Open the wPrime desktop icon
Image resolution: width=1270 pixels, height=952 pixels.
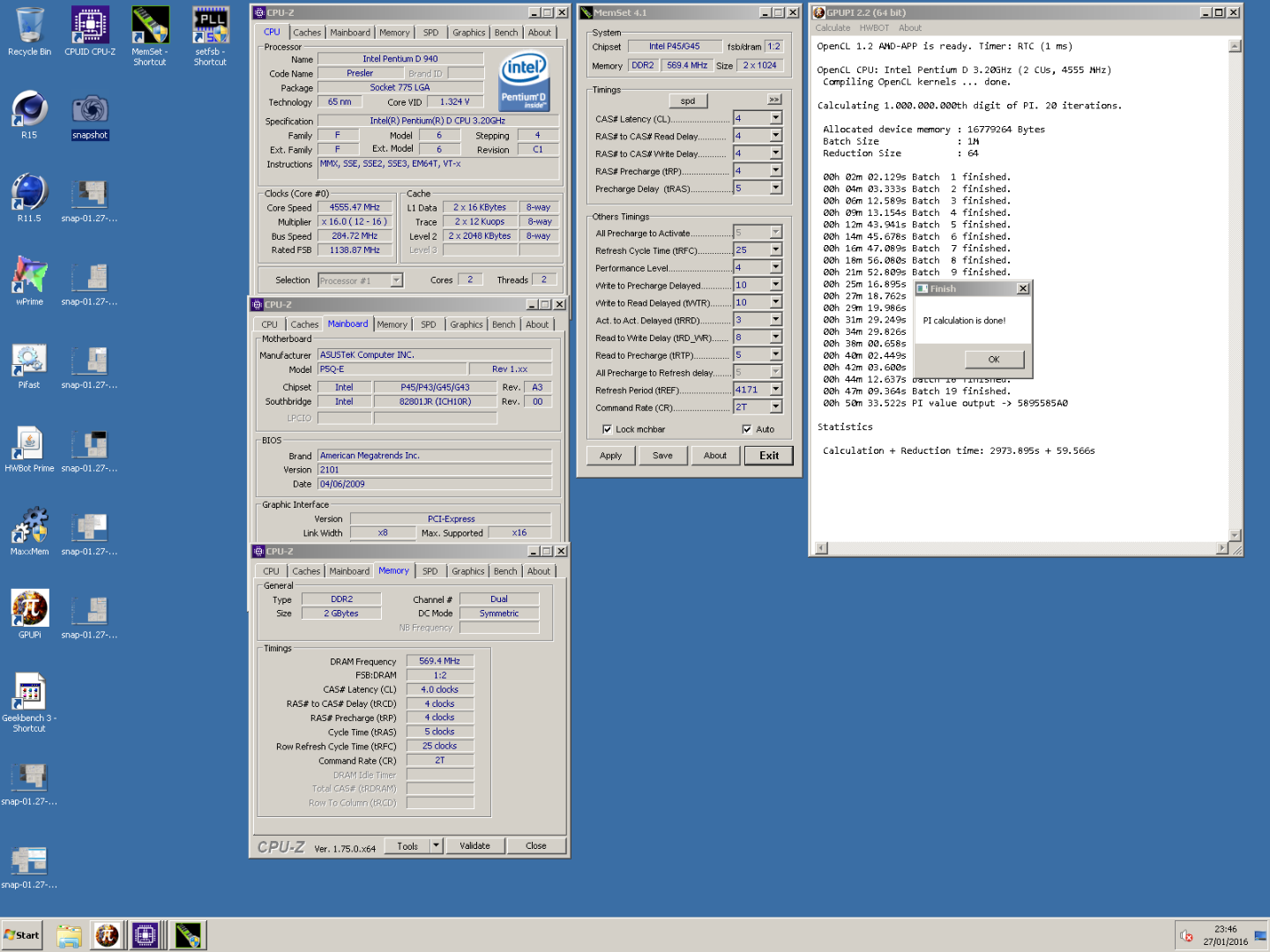pos(29,281)
